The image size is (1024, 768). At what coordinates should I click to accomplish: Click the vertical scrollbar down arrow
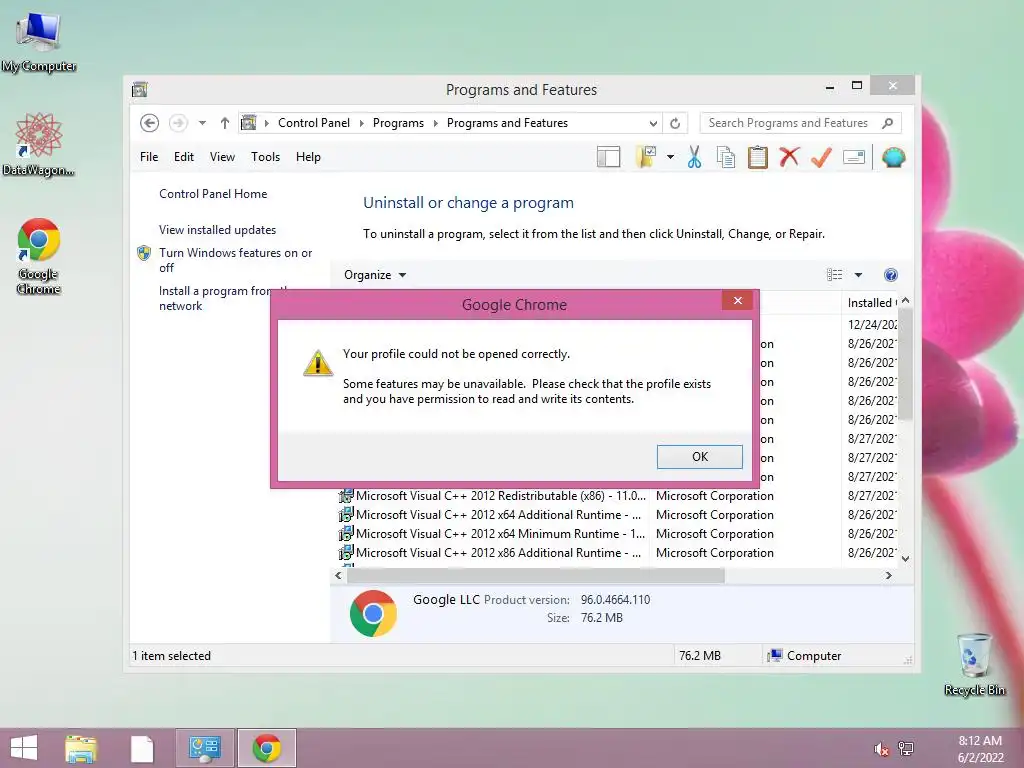click(x=905, y=558)
